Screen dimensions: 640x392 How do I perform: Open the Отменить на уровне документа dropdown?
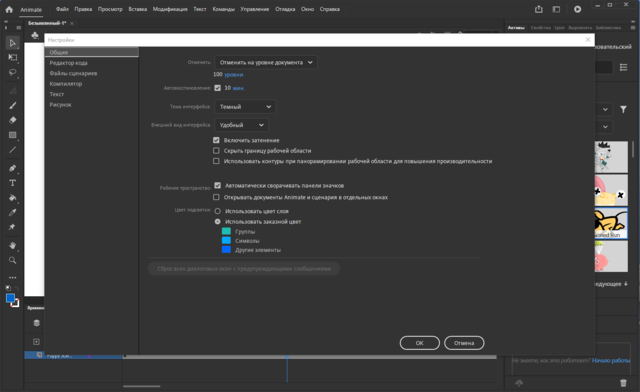tap(266, 62)
